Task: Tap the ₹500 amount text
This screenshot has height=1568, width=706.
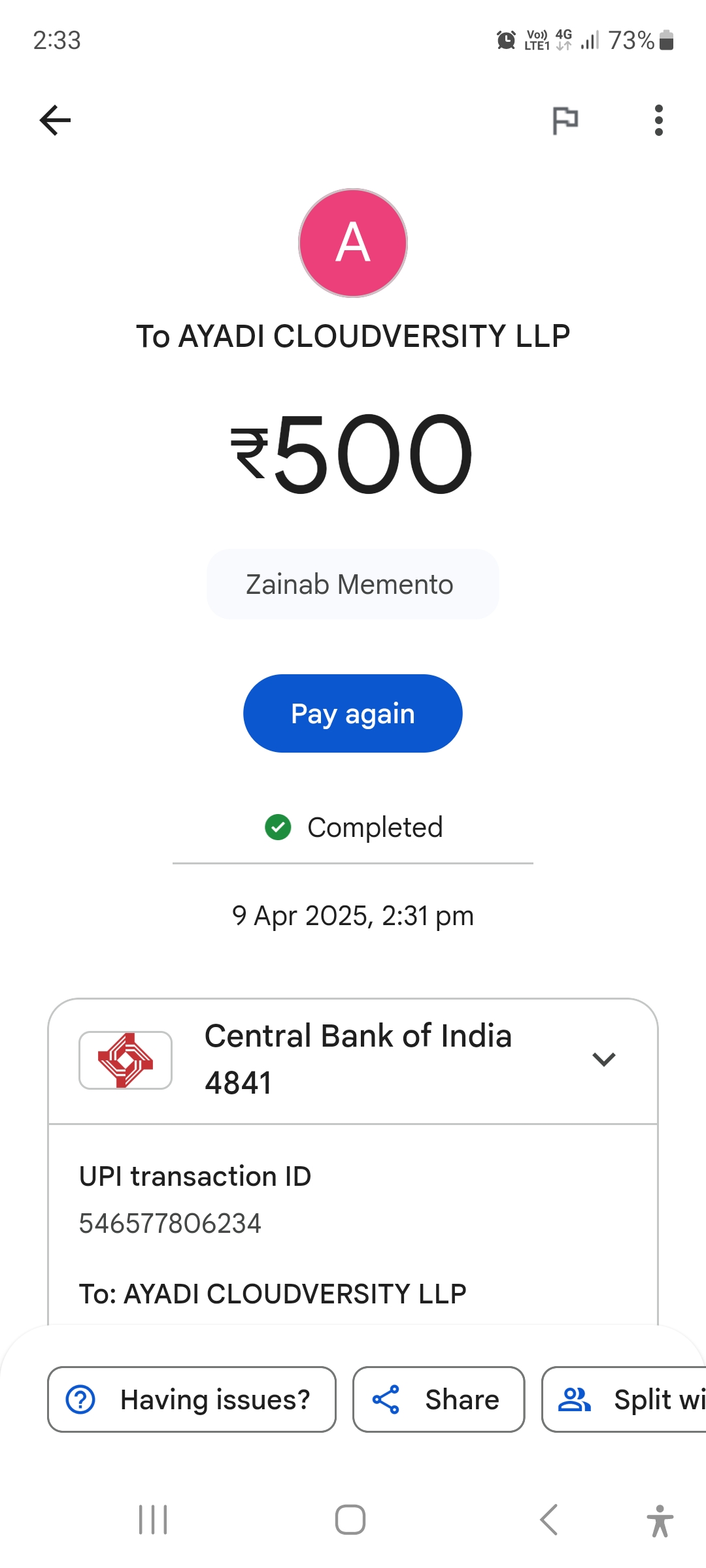Action: click(353, 455)
